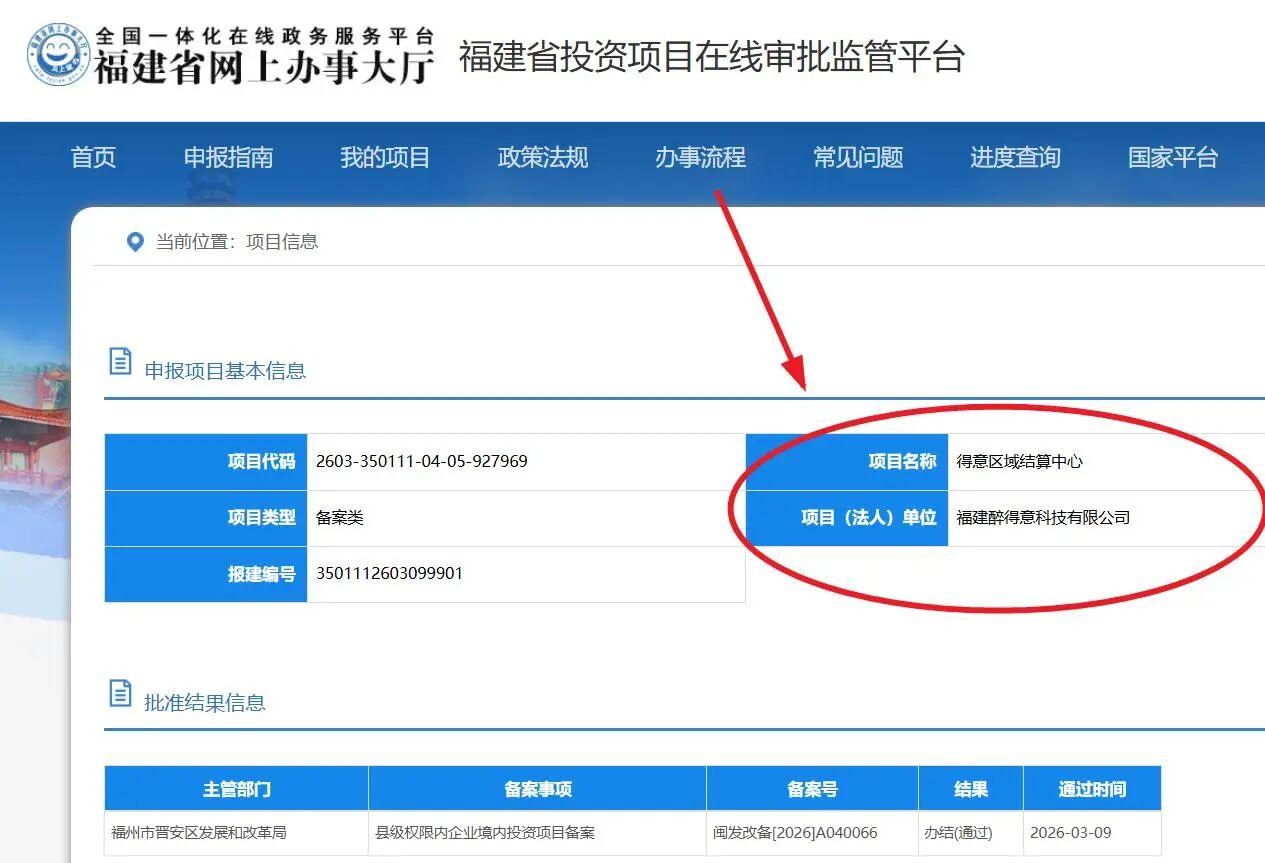The height and width of the screenshot is (863, 1265).
Task: Click the location pin icon beside 当前位置
Action: [x=136, y=240]
